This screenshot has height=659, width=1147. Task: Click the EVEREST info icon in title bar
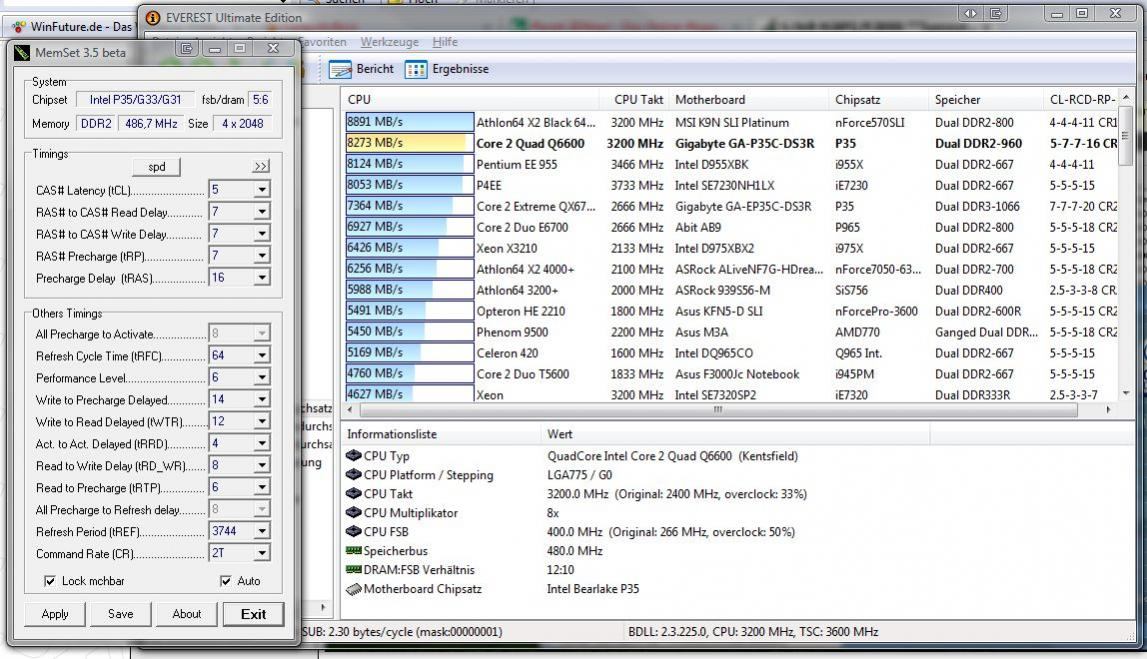[153, 18]
